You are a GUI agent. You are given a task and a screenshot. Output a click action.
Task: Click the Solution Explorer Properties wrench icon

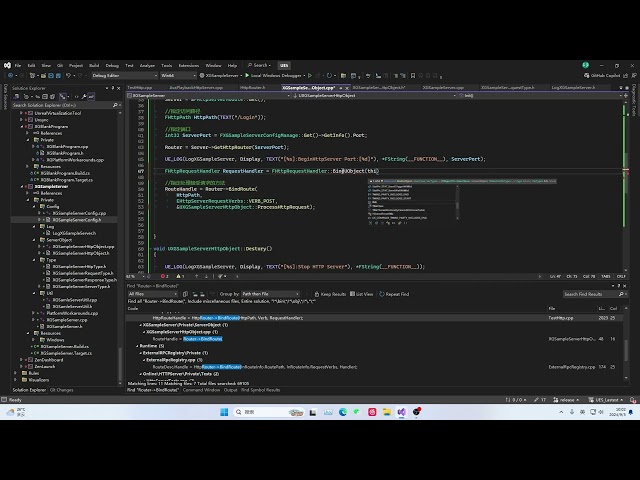click(x=84, y=96)
